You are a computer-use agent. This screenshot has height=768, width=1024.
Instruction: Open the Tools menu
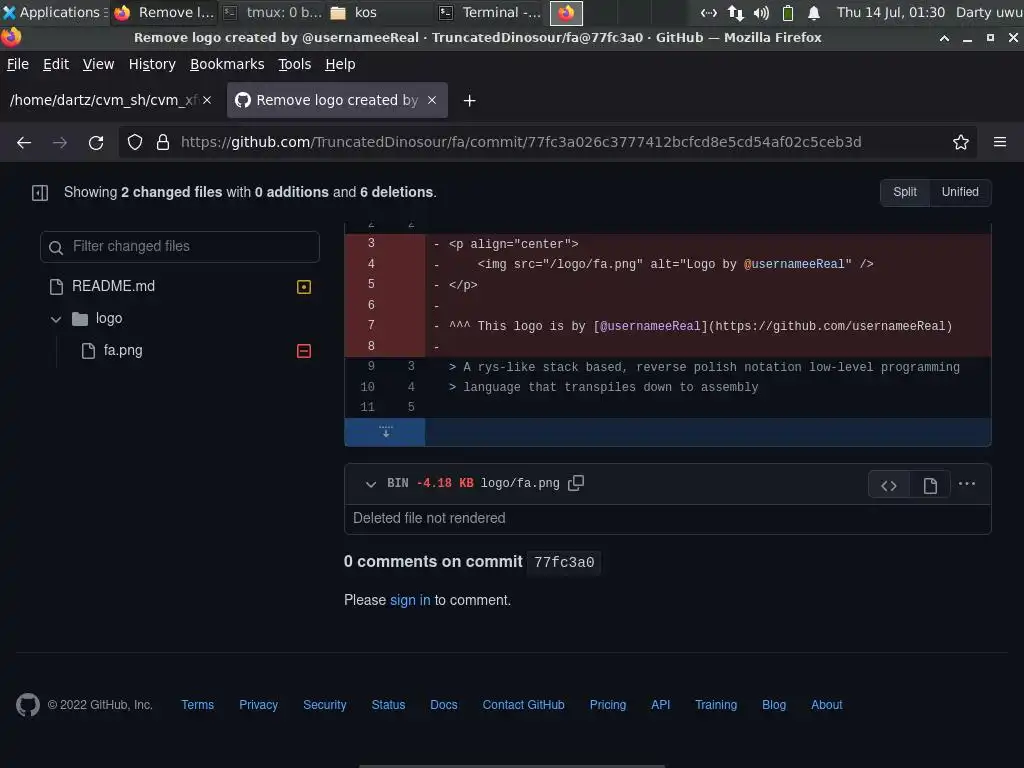[295, 64]
